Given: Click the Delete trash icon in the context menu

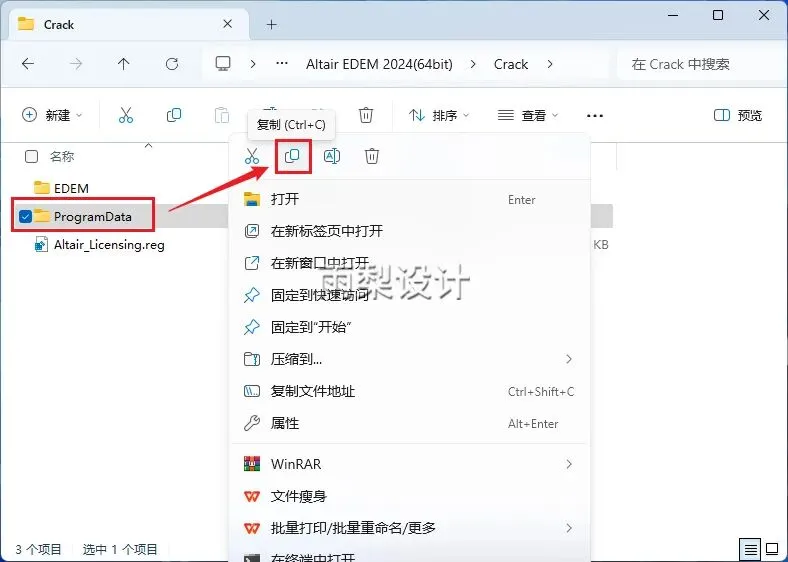Looking at the screenshot, I should [x=372, y=156].
